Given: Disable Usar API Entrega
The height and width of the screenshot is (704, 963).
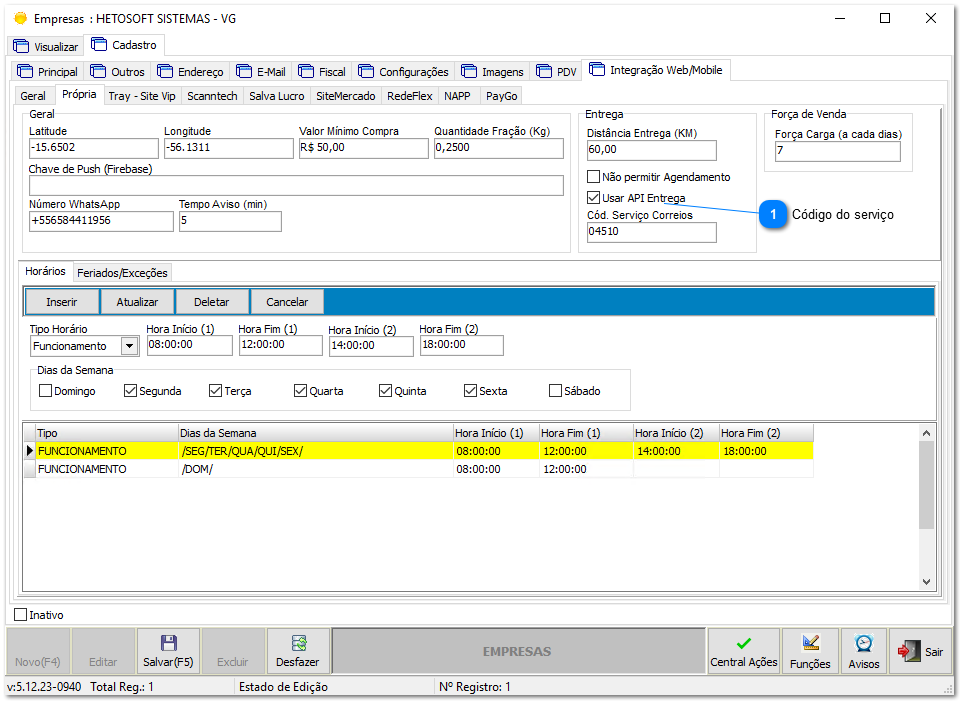Looking at the screenshot, I should point(593,197).
